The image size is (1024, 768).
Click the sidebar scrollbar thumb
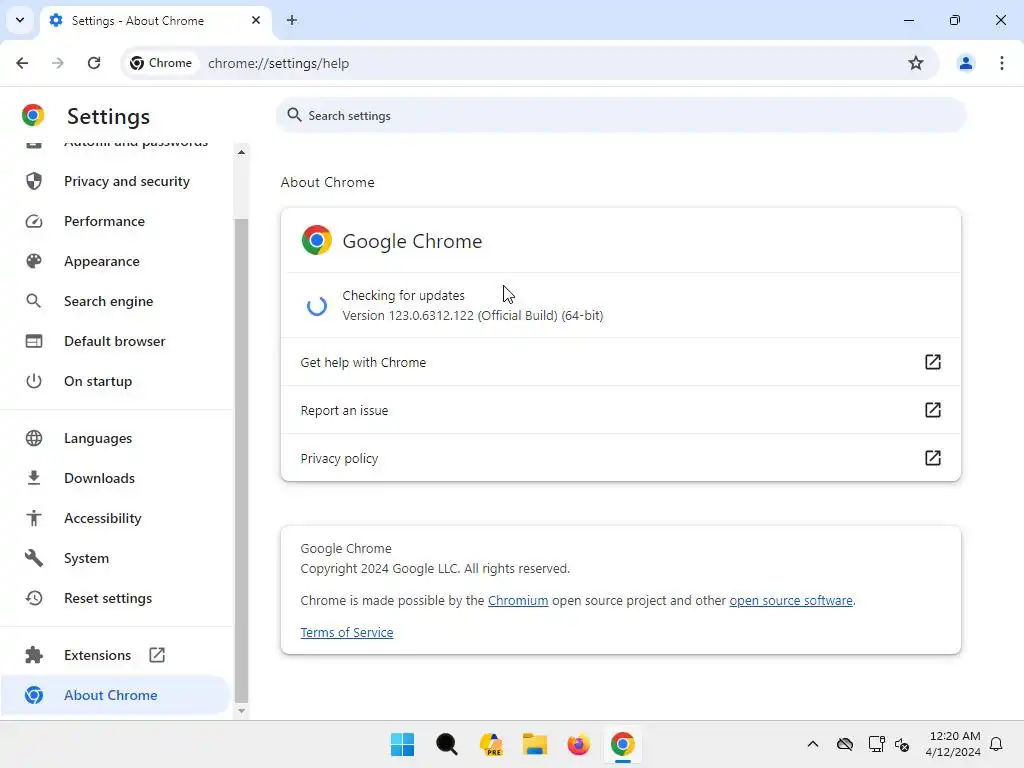coord(242,461)
